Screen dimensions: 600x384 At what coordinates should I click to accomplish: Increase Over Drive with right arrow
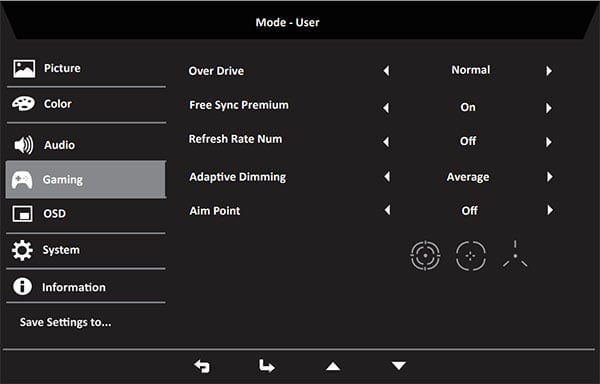549,71
